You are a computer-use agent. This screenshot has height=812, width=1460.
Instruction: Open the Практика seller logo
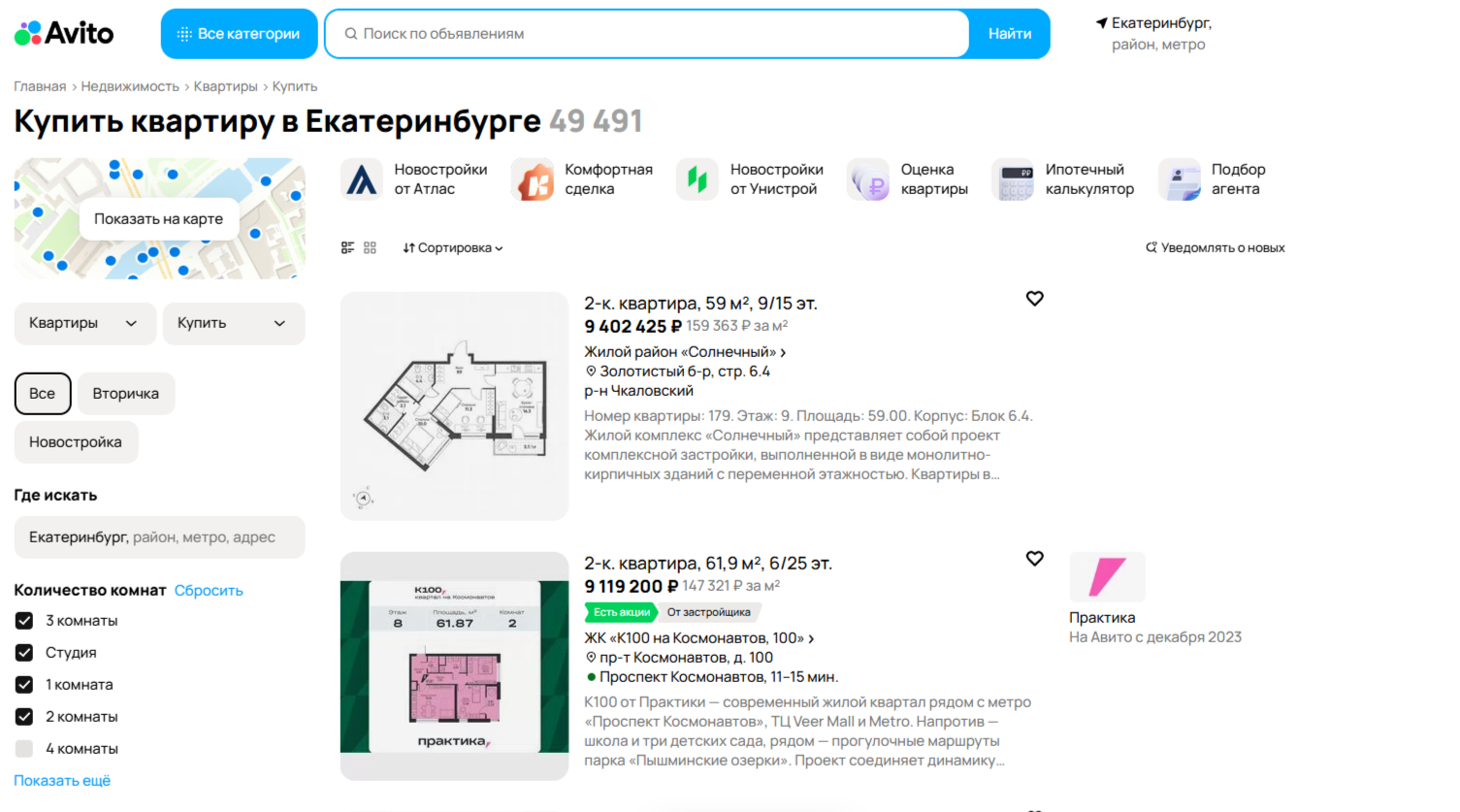pos(1107,577)
